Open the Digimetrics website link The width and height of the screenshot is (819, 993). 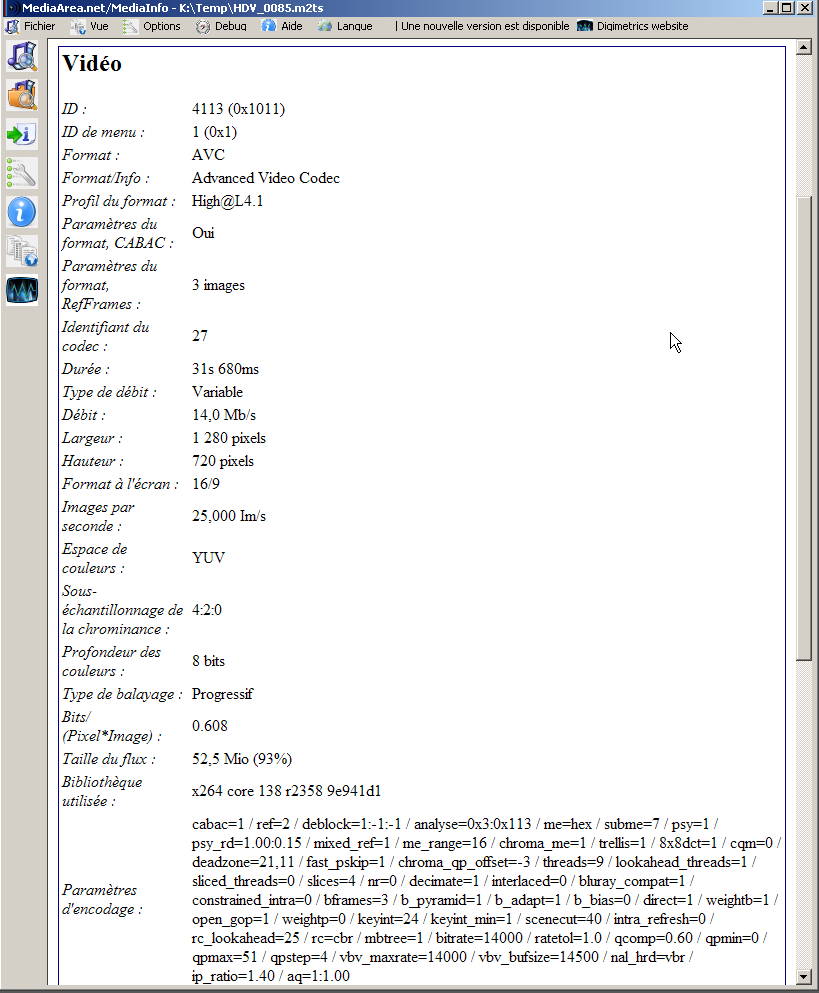(633, 26)
